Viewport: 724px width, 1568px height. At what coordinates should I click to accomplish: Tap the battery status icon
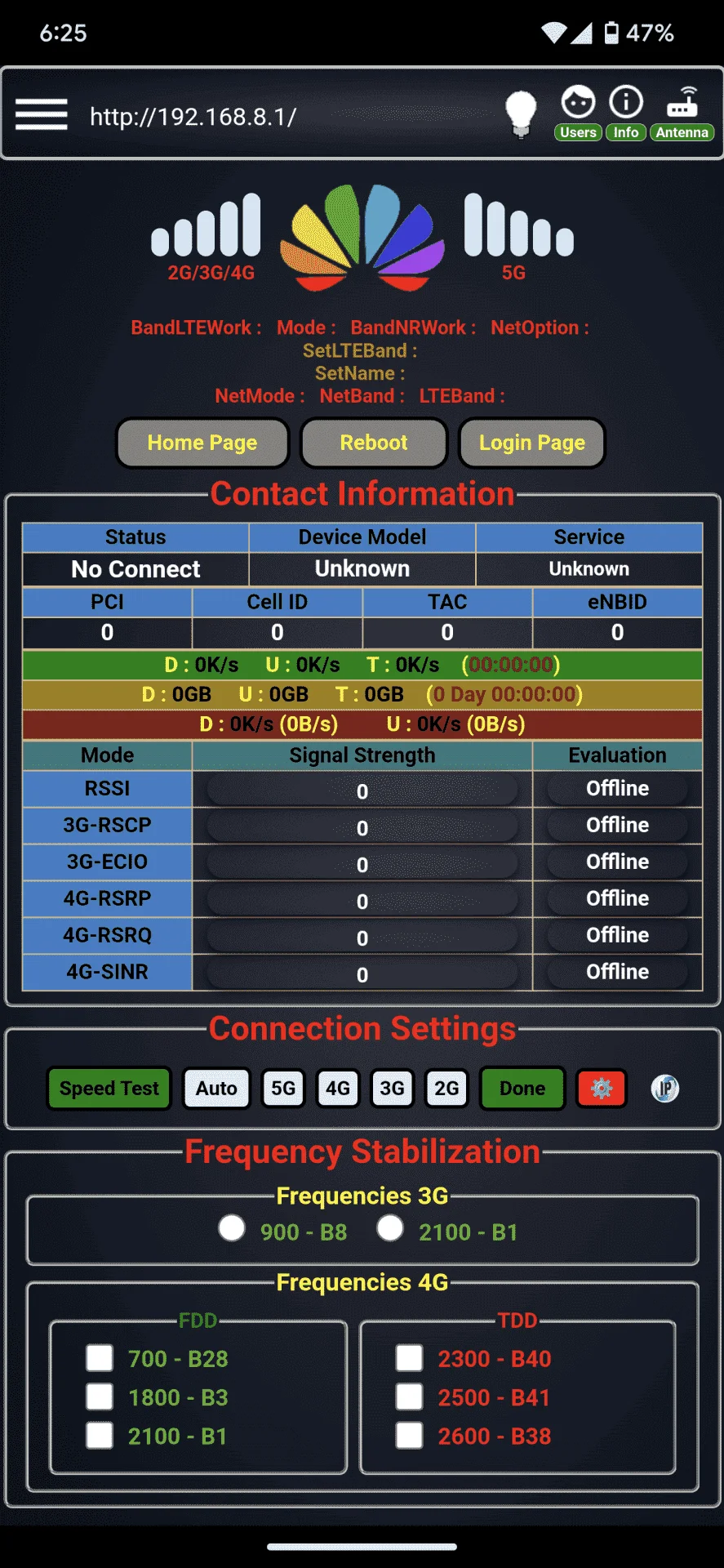coord(611,33)
